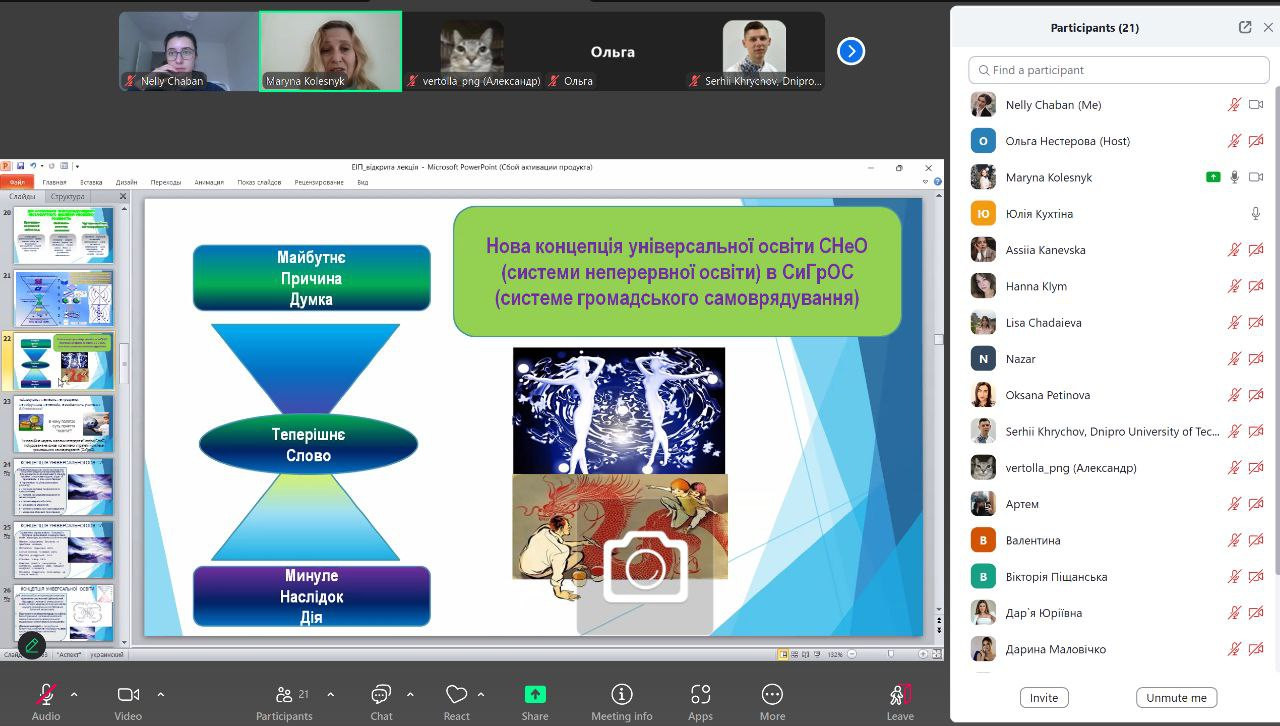Screen dimensions: 1280x726
Task: Toggle the Audio microphone mute
Action: [x=46, y=695]
